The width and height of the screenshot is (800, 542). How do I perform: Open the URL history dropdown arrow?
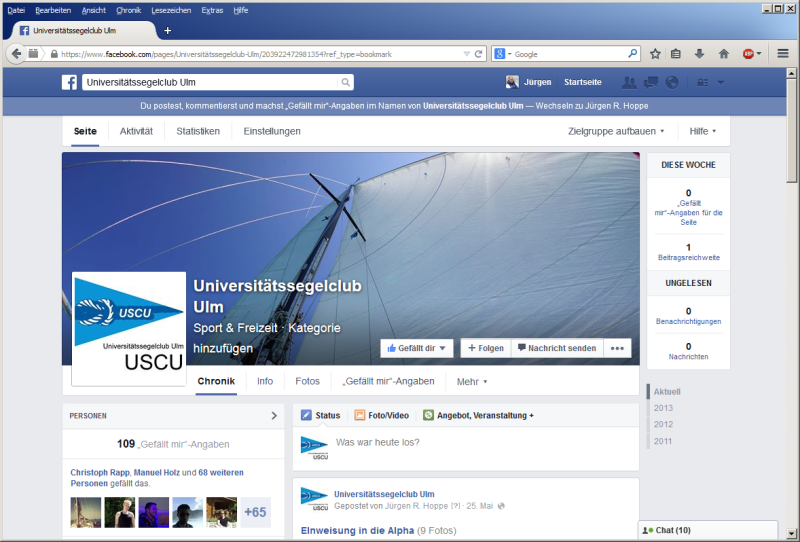pyautogui.click(x=466, y=54)
